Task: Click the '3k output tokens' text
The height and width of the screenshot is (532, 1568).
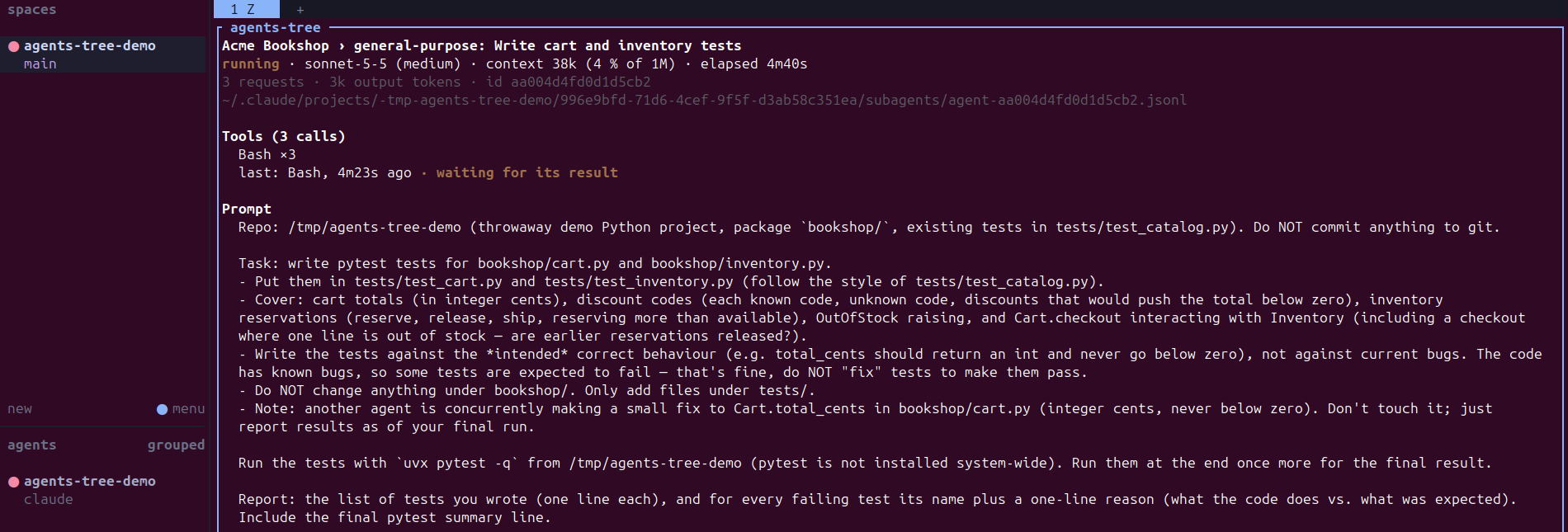Action: tap(394, 82)
